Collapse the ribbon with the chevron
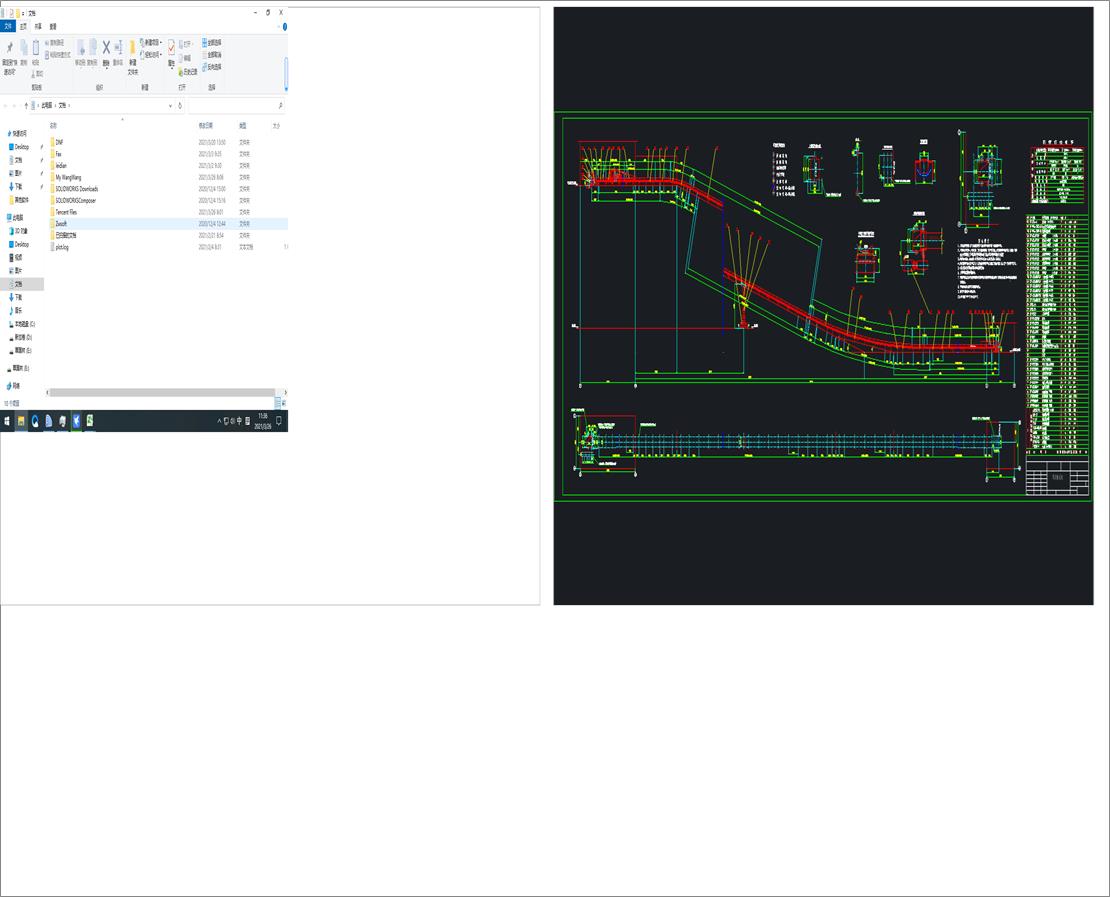 (x=278, y=27)
